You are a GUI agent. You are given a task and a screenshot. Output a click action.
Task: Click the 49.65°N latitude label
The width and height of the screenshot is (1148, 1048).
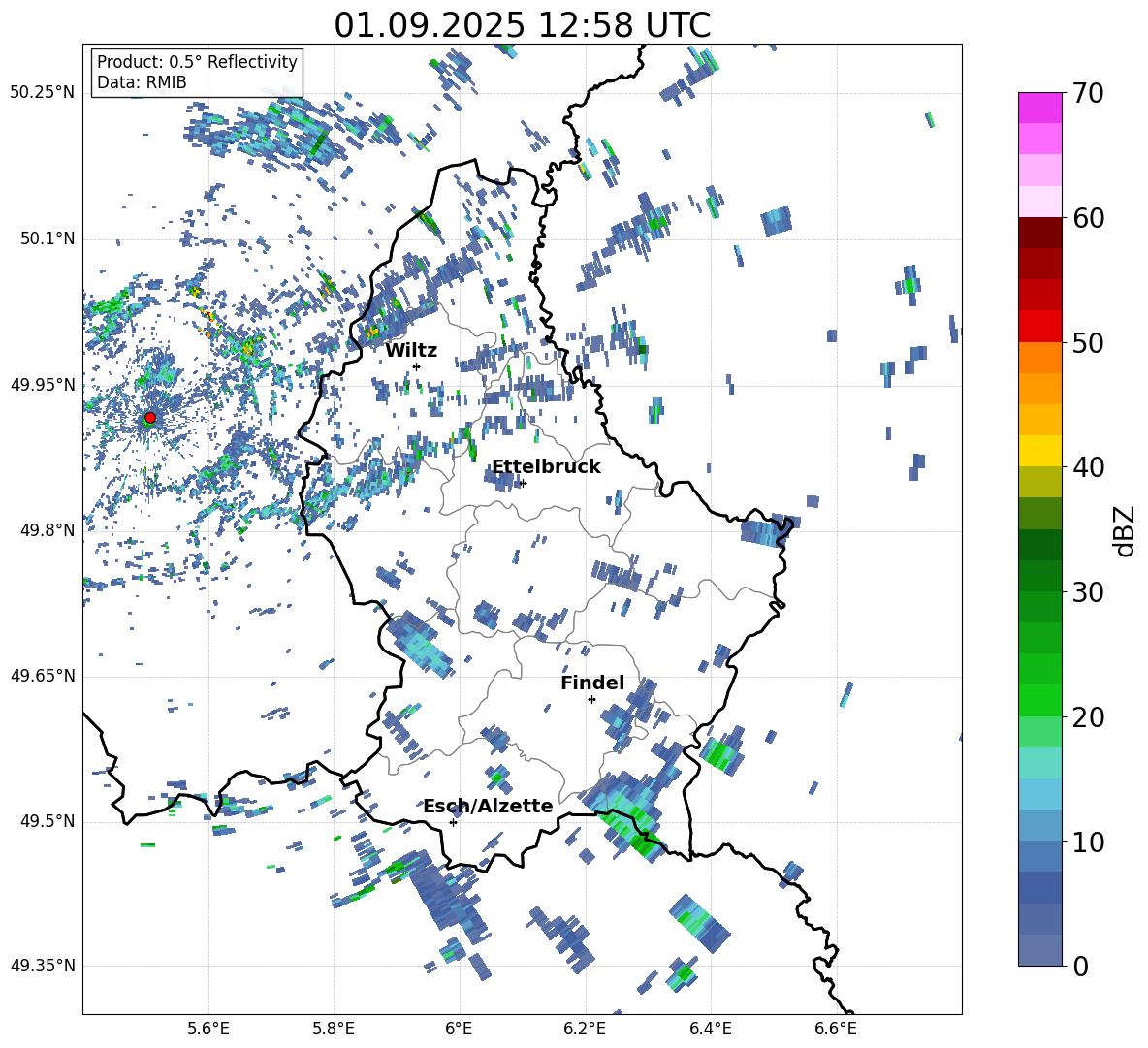pyautogui.click(x=43, y=676)
